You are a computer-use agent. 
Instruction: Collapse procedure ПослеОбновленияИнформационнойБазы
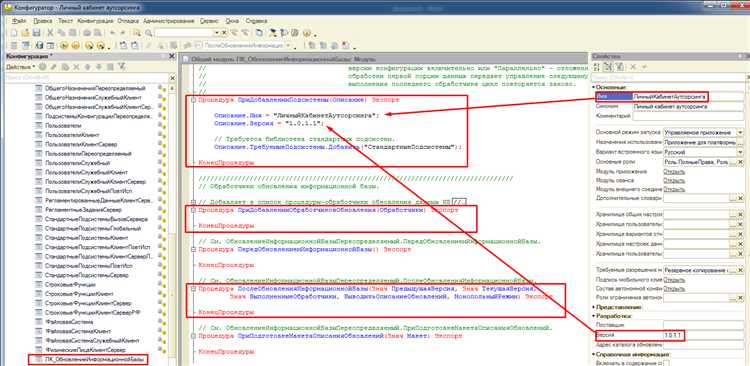193,289
